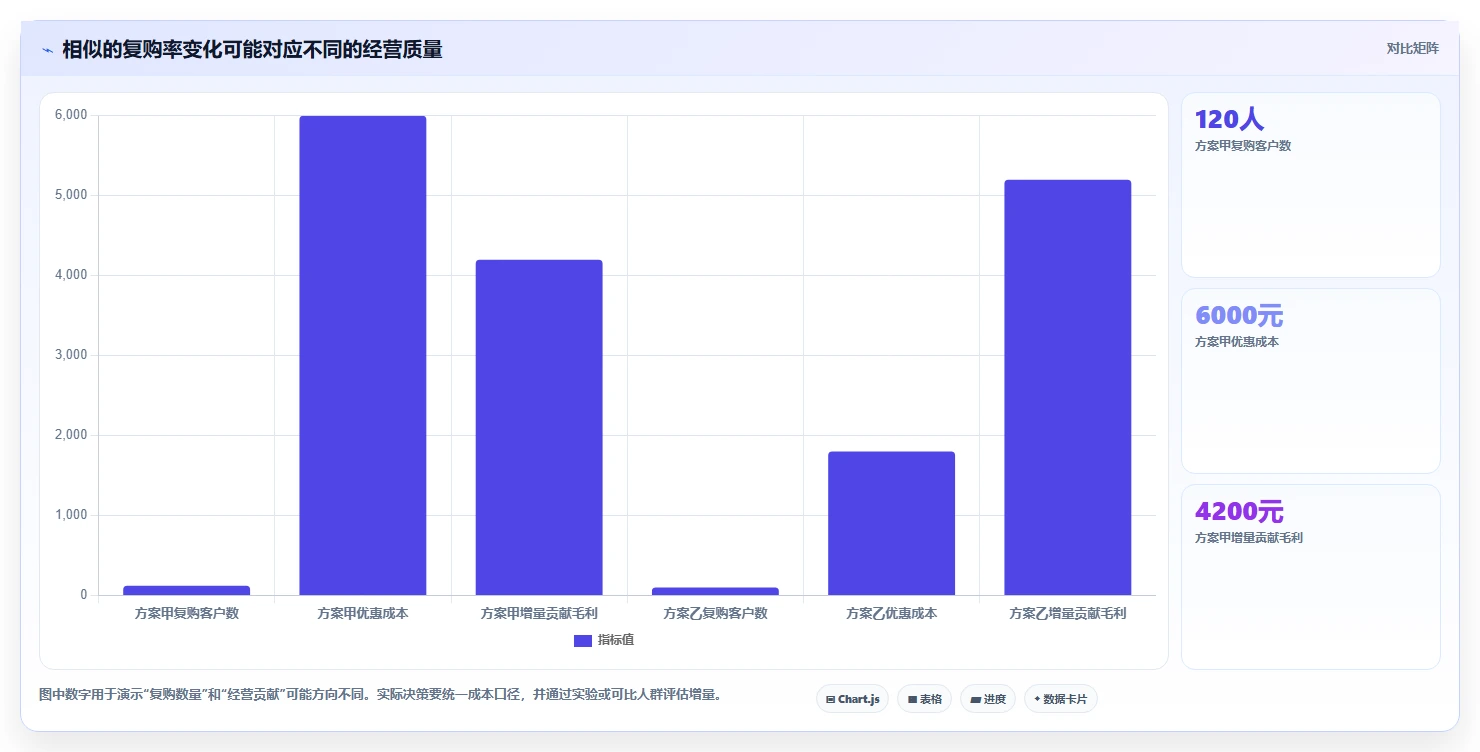Click the y-axis tick 5,000

pyautogui.click(x=71, y=195)
